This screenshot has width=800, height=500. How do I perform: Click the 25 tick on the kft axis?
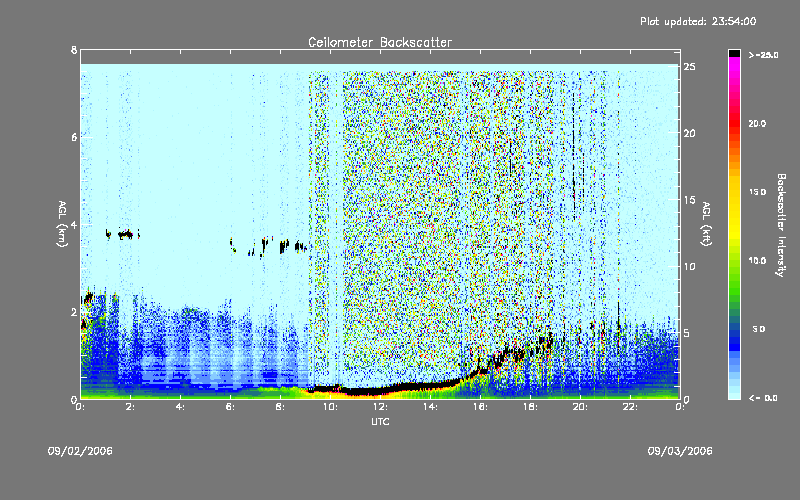click(689, 67)
